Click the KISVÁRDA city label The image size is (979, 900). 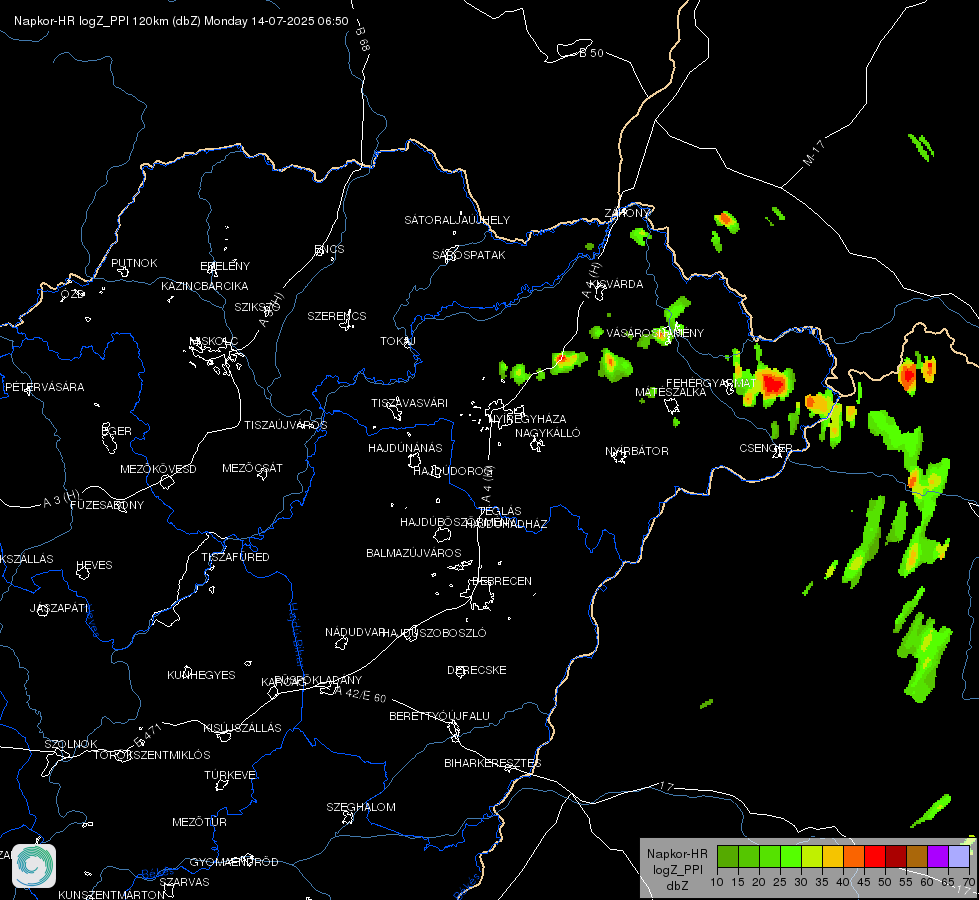(x=616, y=284)
